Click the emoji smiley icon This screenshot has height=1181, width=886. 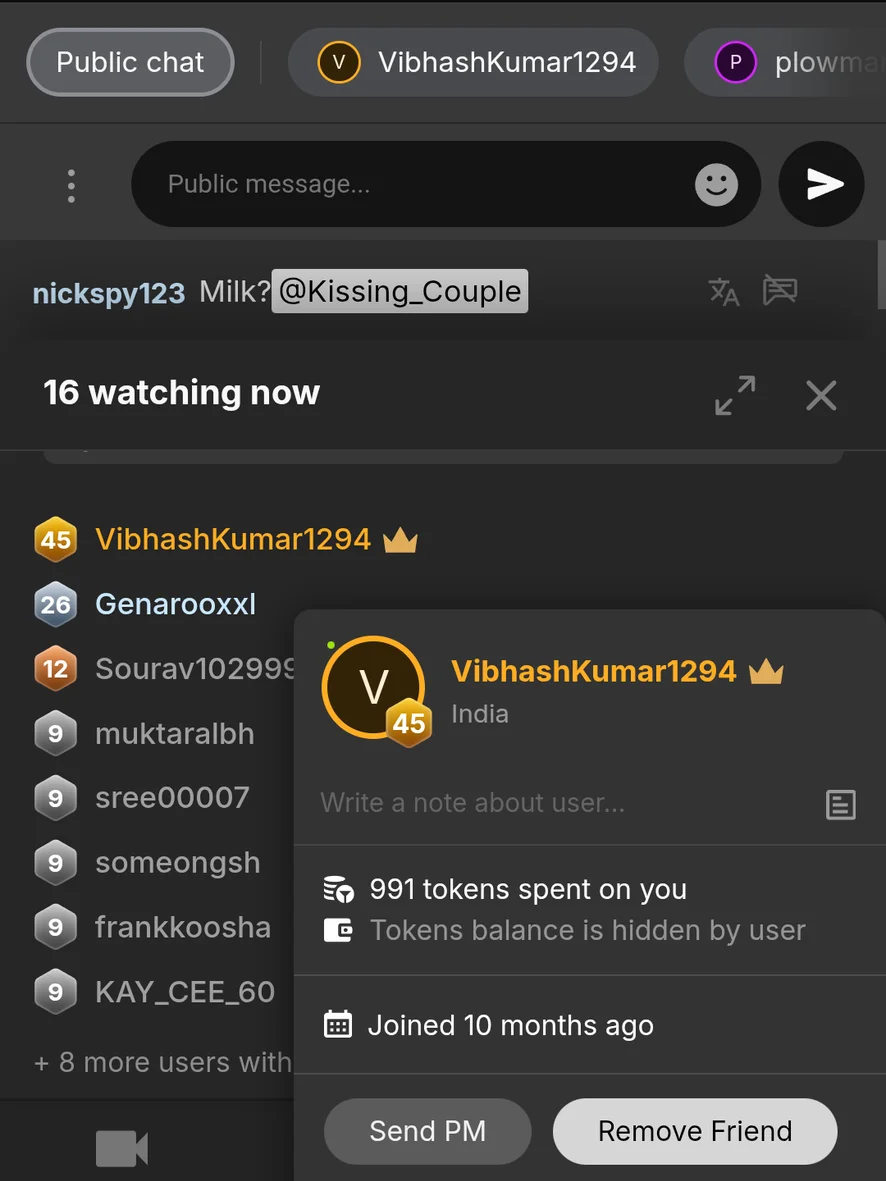[716, 185]
